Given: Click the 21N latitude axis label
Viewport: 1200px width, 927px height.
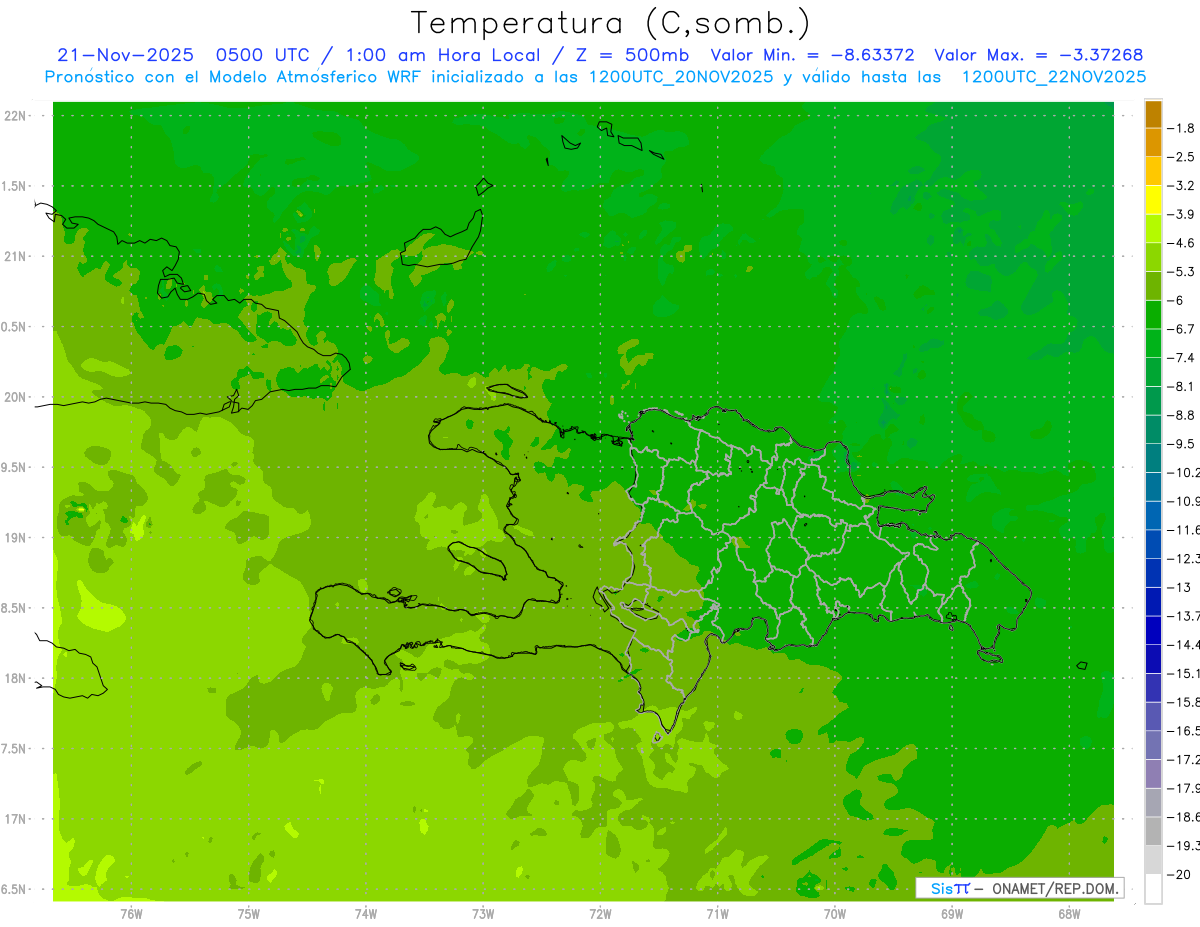Looking at the screenshot, I should tap(17, 256).
